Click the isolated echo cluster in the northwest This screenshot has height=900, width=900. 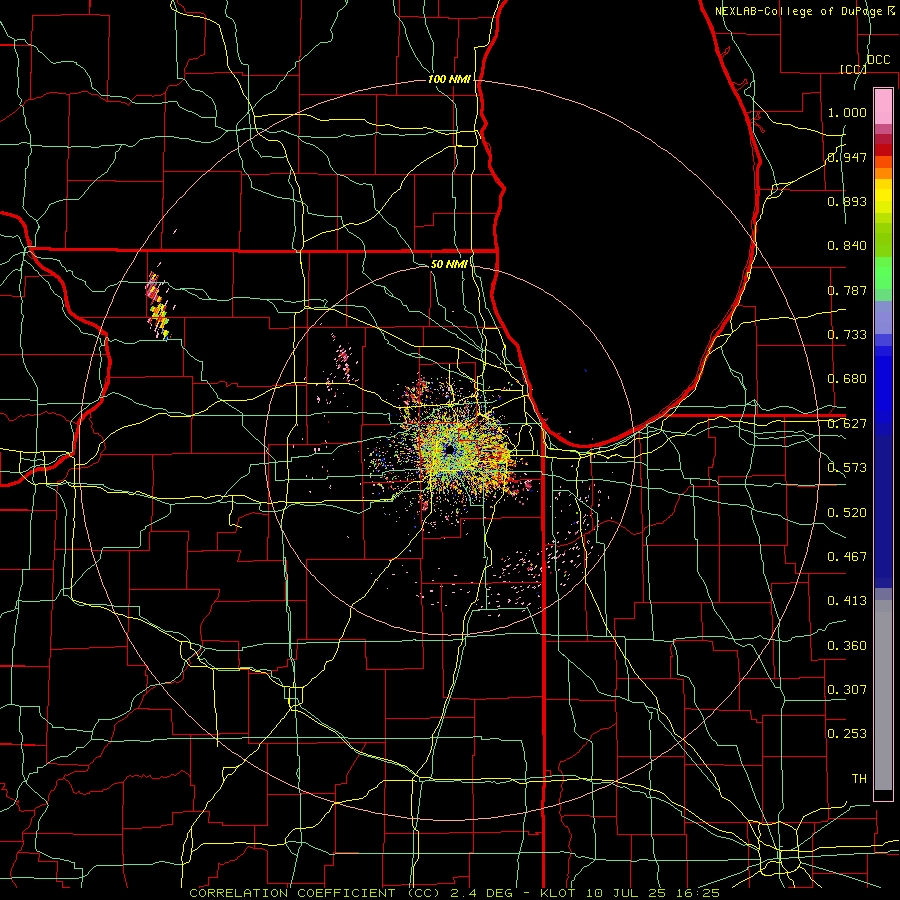pyautogui.click(x=158, y=307)
